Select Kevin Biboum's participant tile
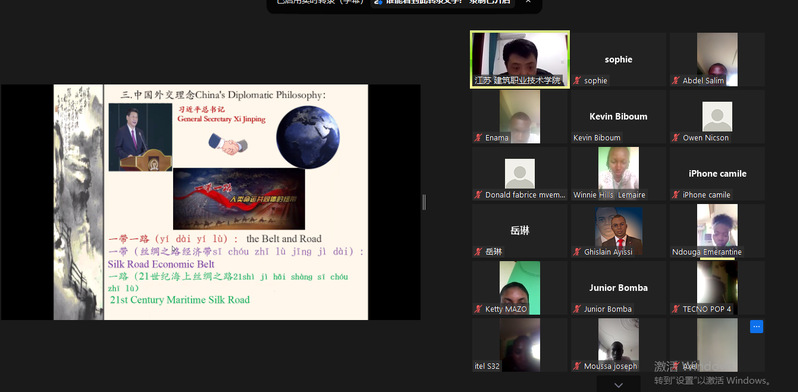 pyautogui.click(x=618, y=117)
